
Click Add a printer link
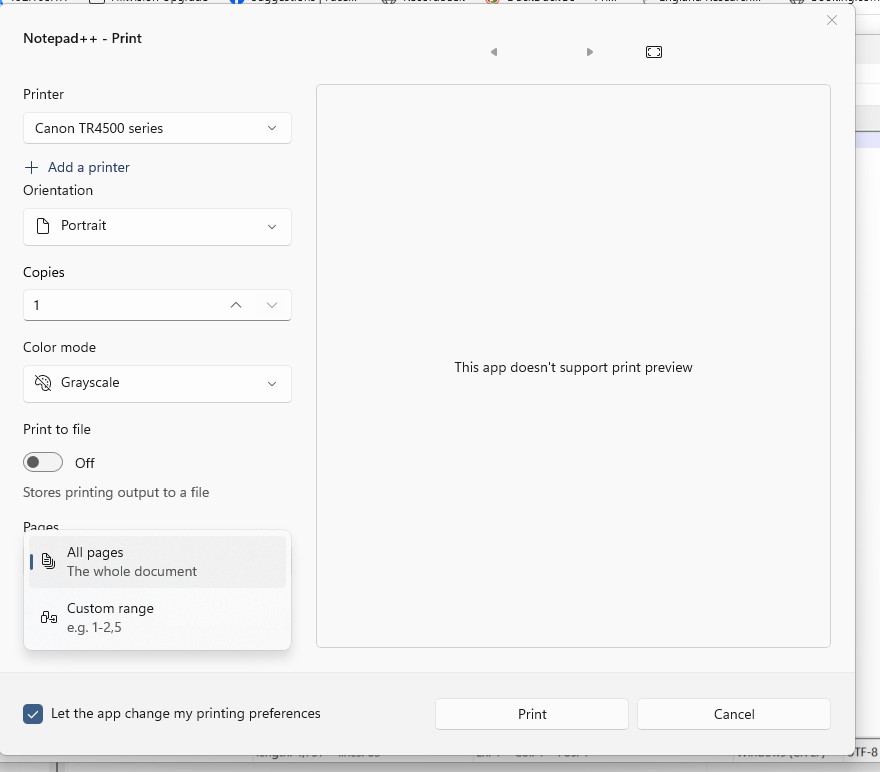[x=89, y=167]
